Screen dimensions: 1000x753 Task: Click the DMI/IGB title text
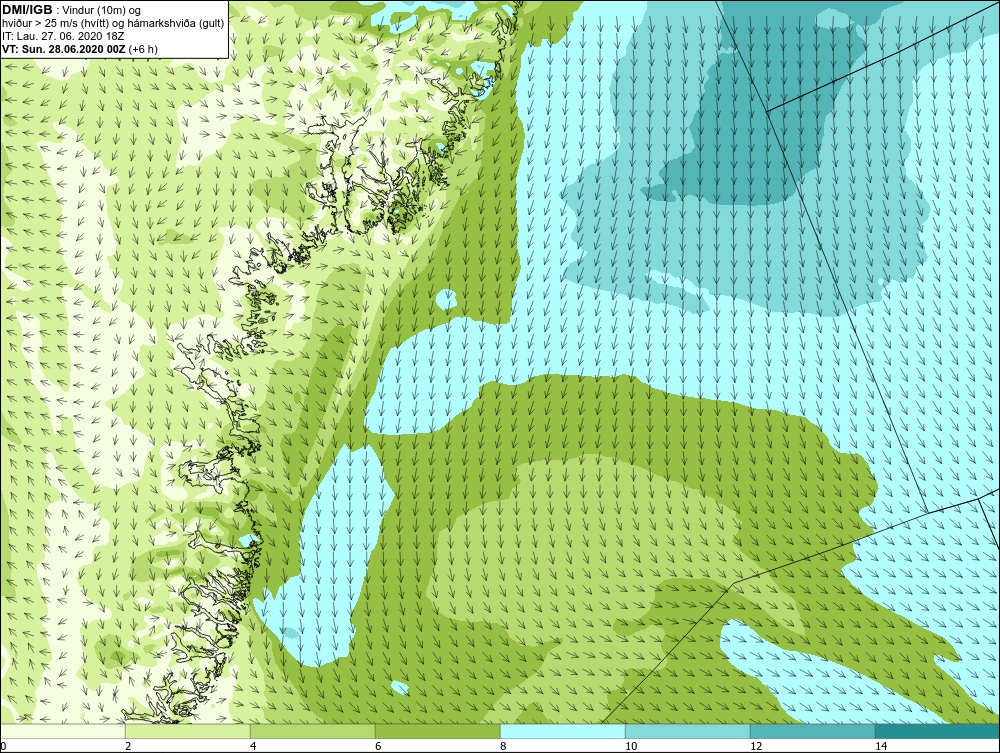click(x=27, y=10)
